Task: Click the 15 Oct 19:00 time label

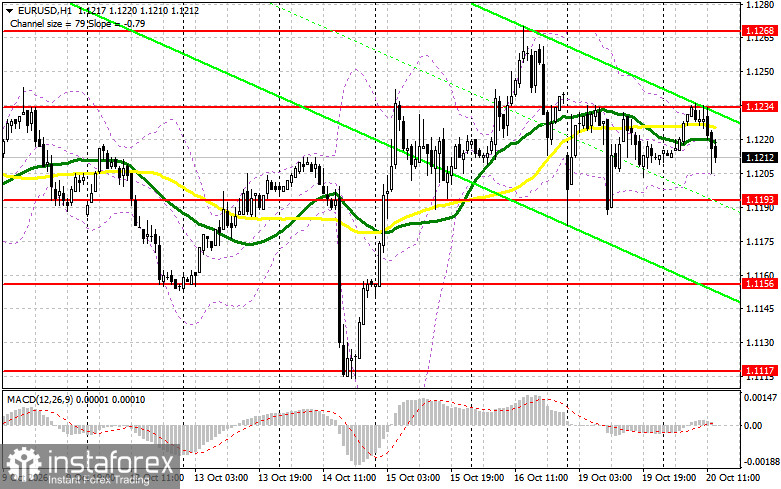Action: (x=477, y=478)
